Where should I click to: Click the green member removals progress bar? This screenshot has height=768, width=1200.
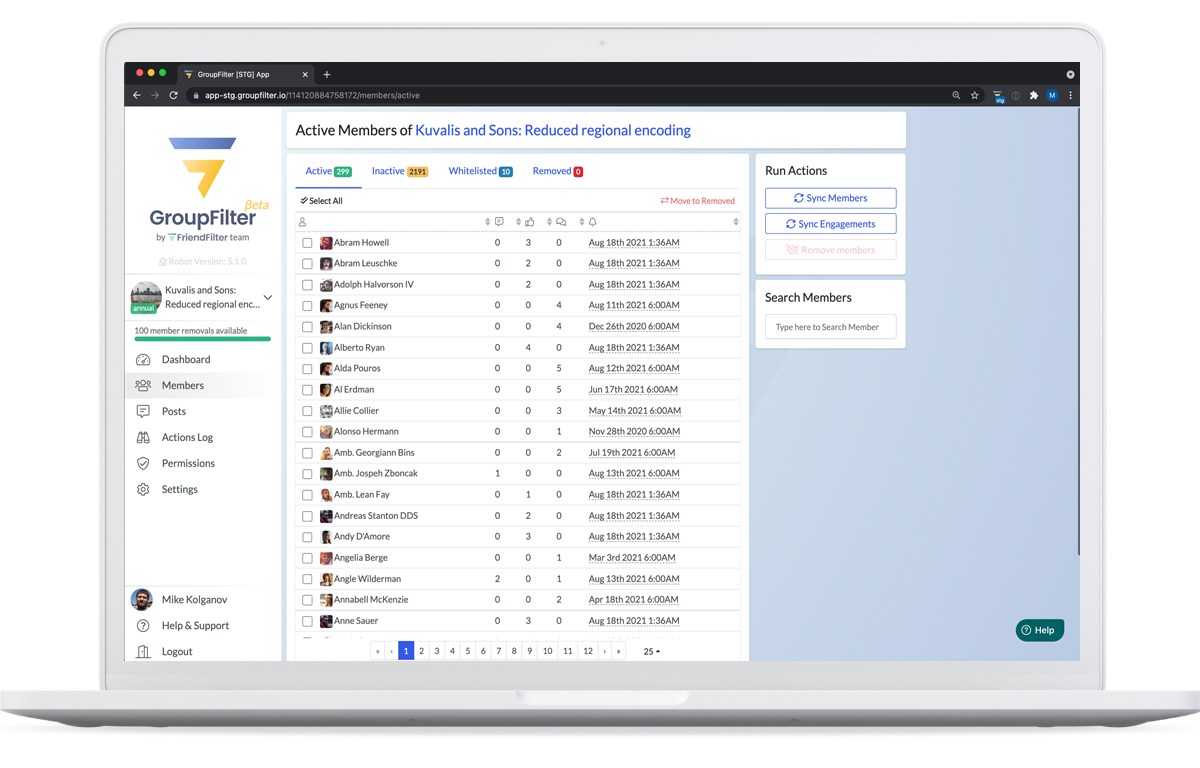click(x=201, y=338)
